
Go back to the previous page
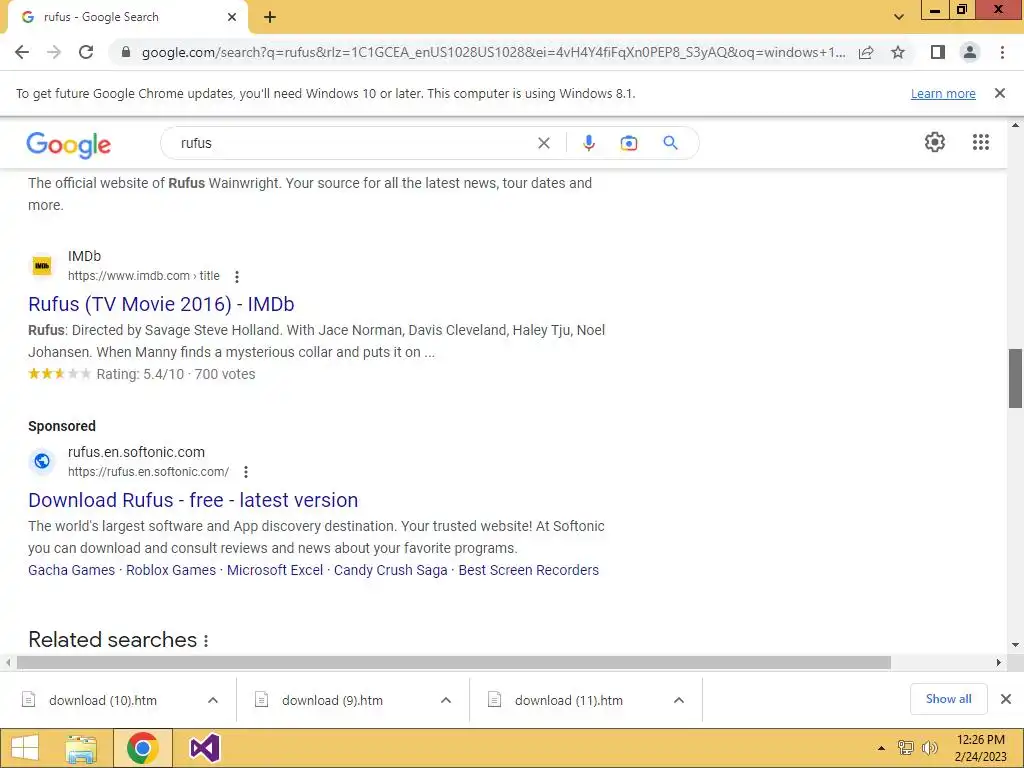(22, 52)
